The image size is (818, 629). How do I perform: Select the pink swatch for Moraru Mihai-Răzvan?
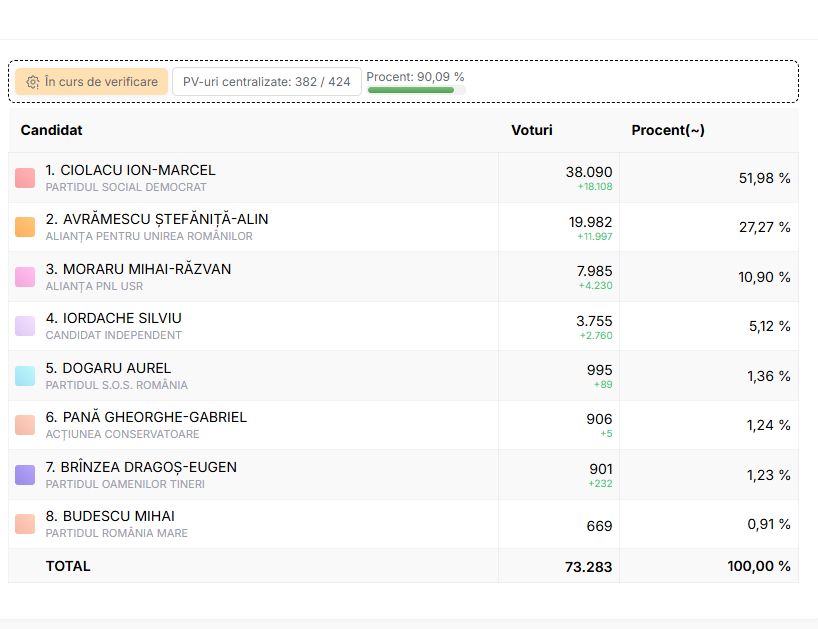[x=25, y=277]
